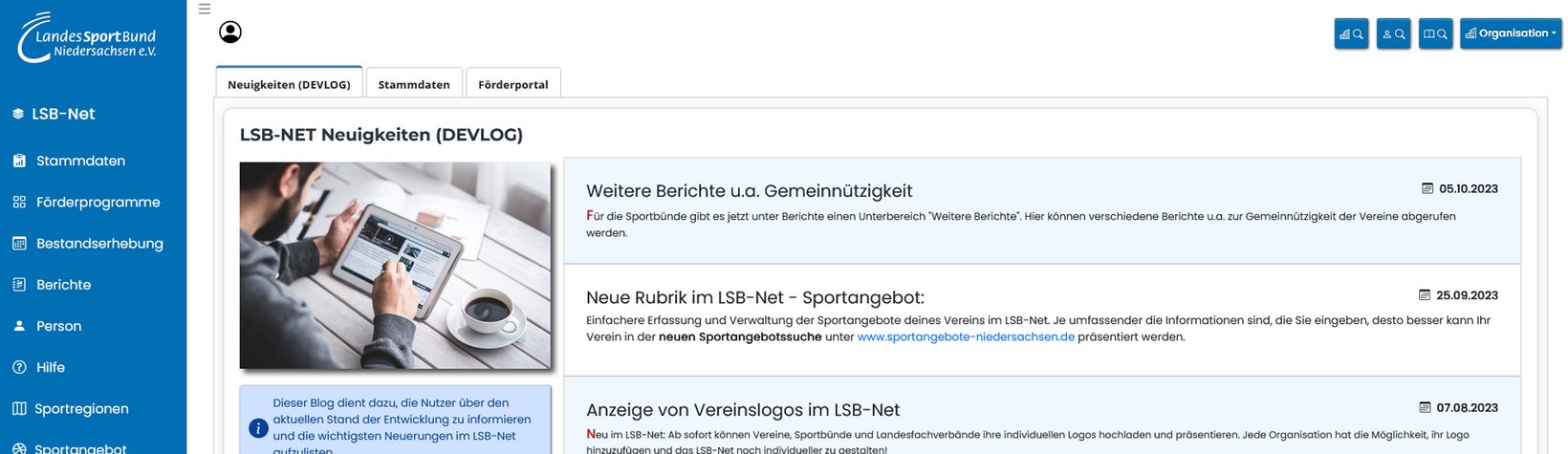Screen dimensions: 1568x454
Task: Click bold text 'neuen Sportangebotssuche'
Action: 740,336
